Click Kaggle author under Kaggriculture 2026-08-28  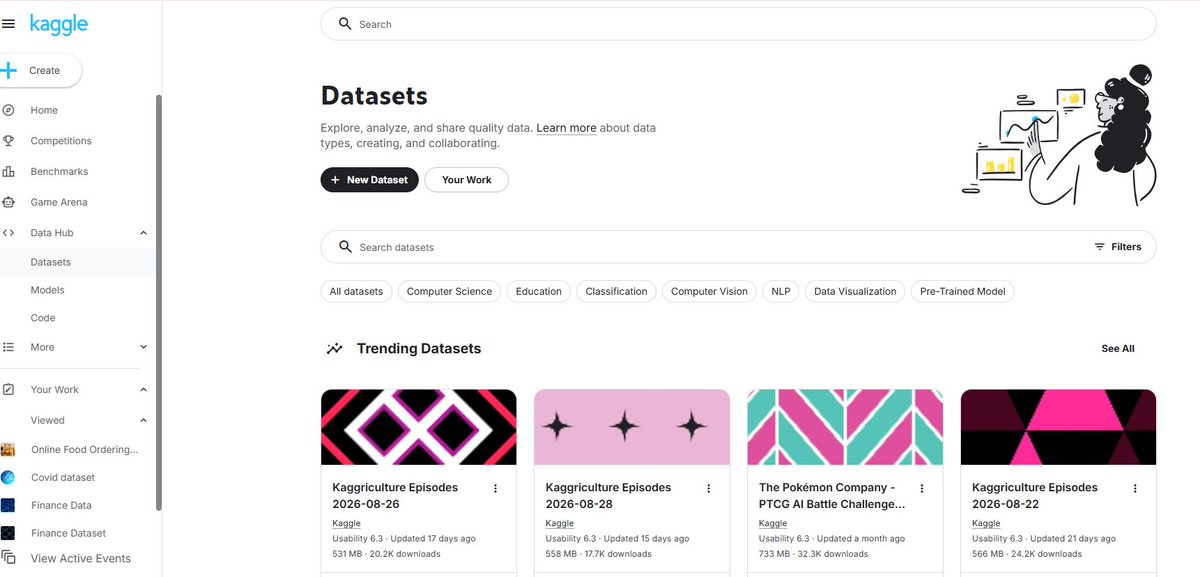(x=560, y=523)
